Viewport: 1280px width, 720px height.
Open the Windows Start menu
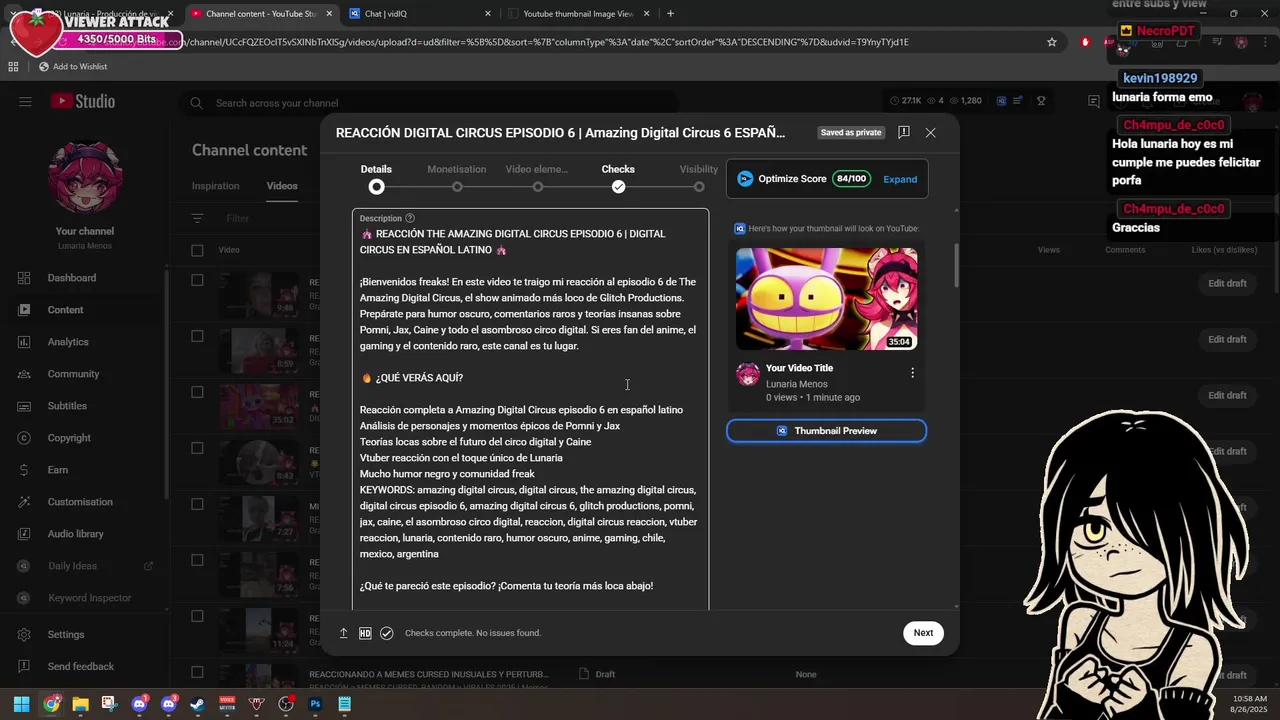click(21, 704)
